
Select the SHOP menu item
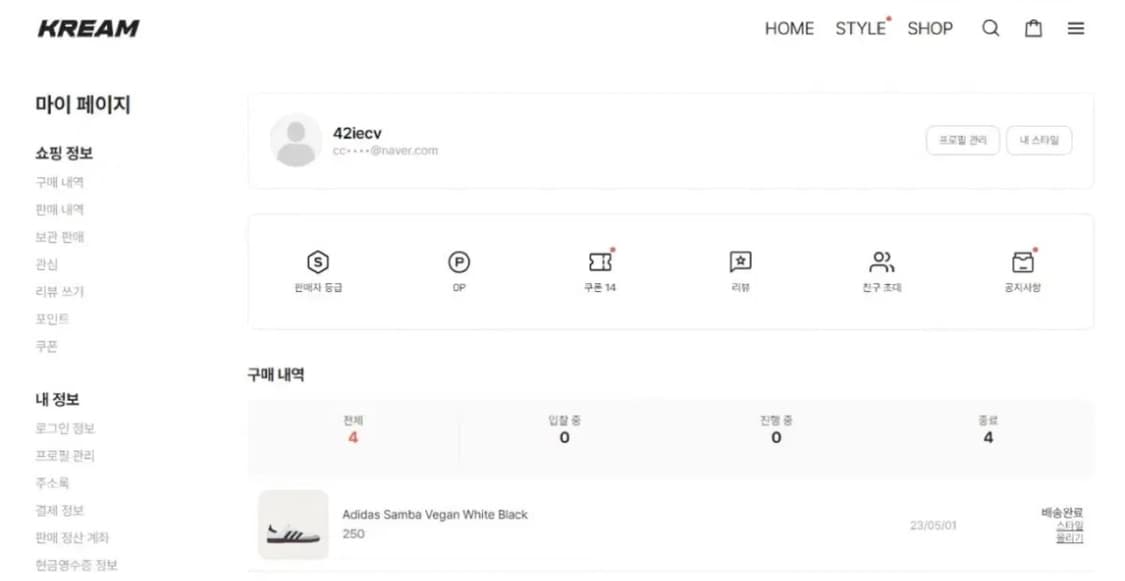[x=929, y=28]
